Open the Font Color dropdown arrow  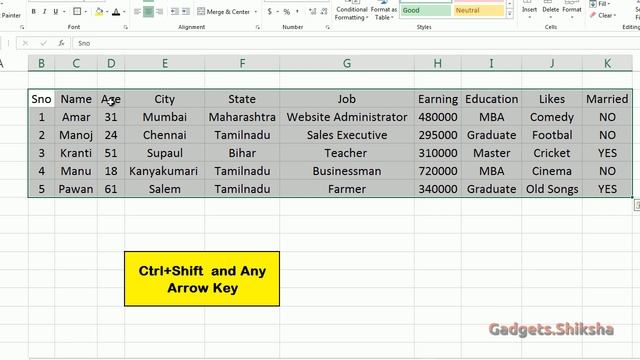tap(124, 12)
